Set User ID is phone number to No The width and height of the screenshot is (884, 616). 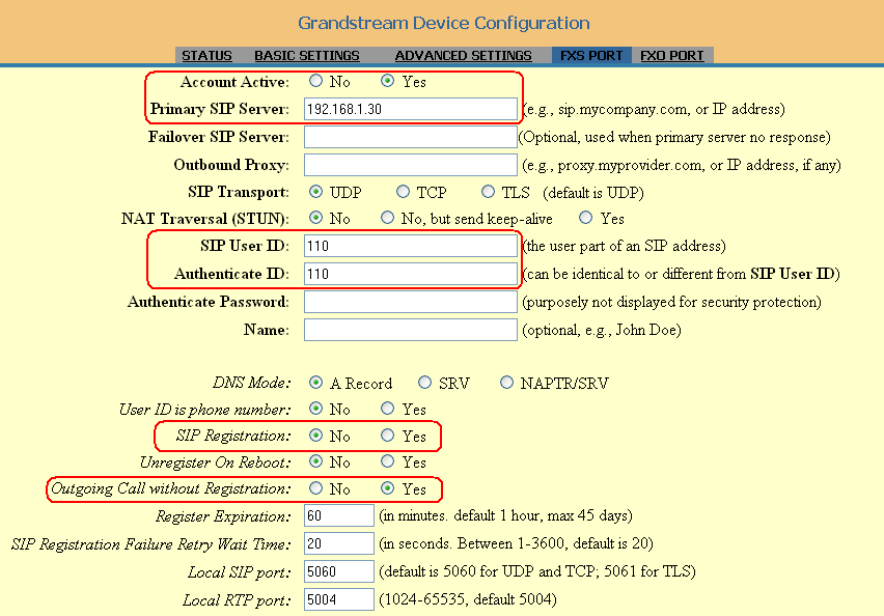tap(316, 409)
